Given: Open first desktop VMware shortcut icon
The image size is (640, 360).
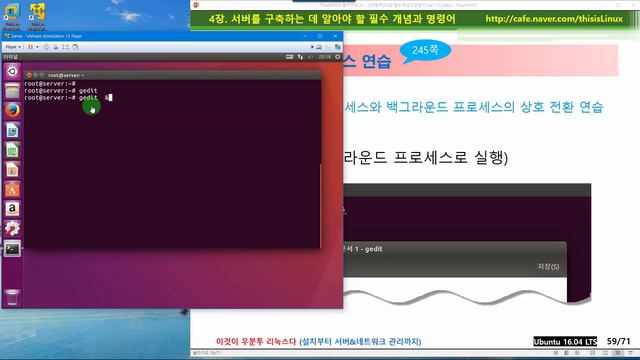Looking at the screenshot, I should point(12,16).
